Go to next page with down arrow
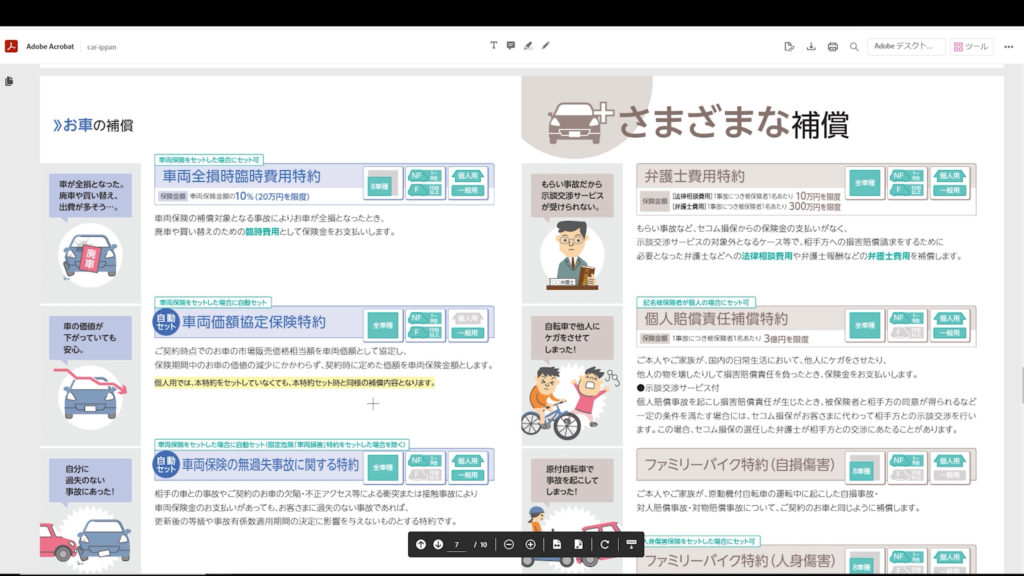Image resolution: width=1024 pixels, height=576 pixels. pyautogui.click(x=438, y=544)
